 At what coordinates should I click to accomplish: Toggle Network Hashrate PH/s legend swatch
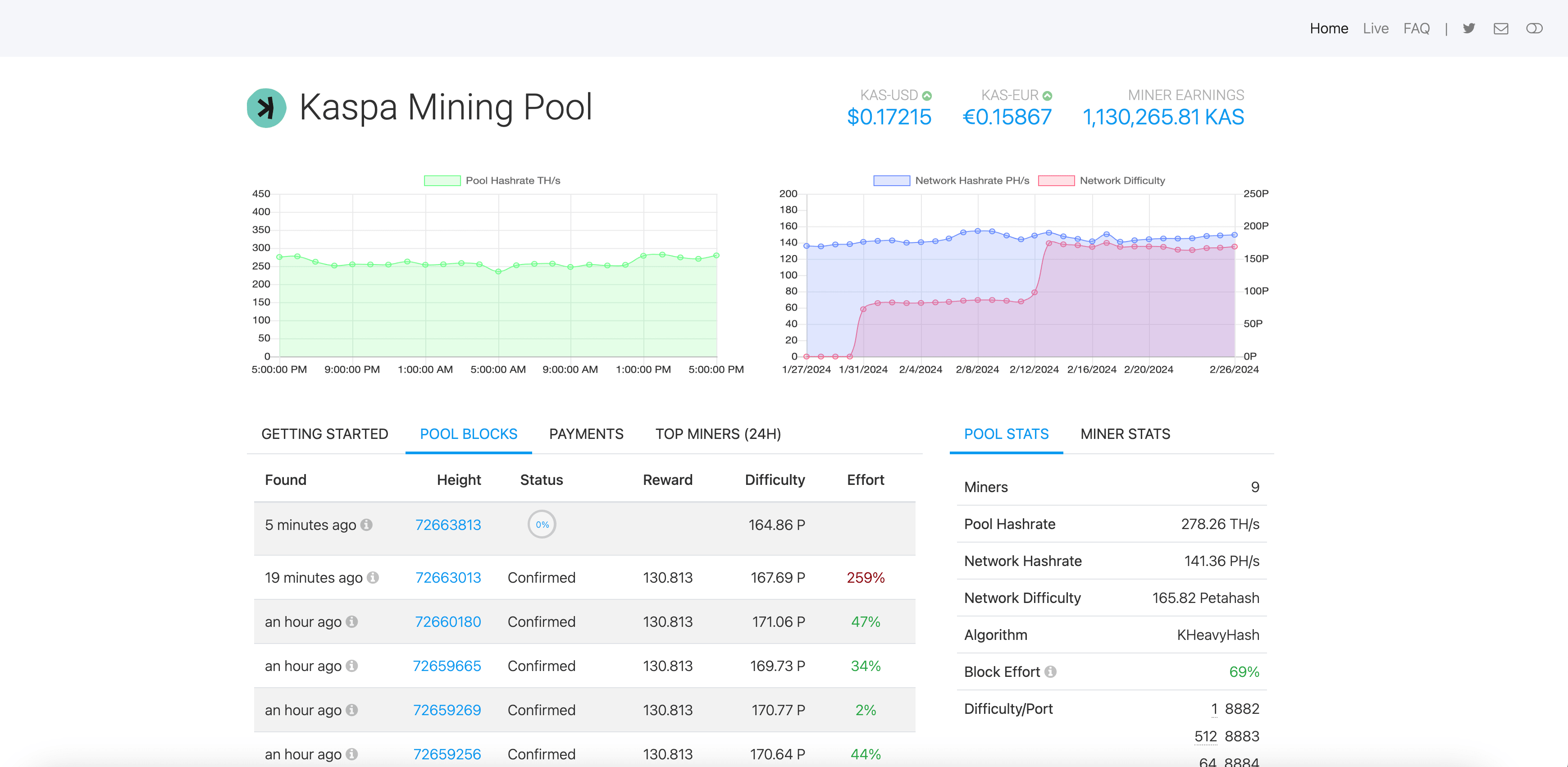pyautogui.click(x=892, y=180)
